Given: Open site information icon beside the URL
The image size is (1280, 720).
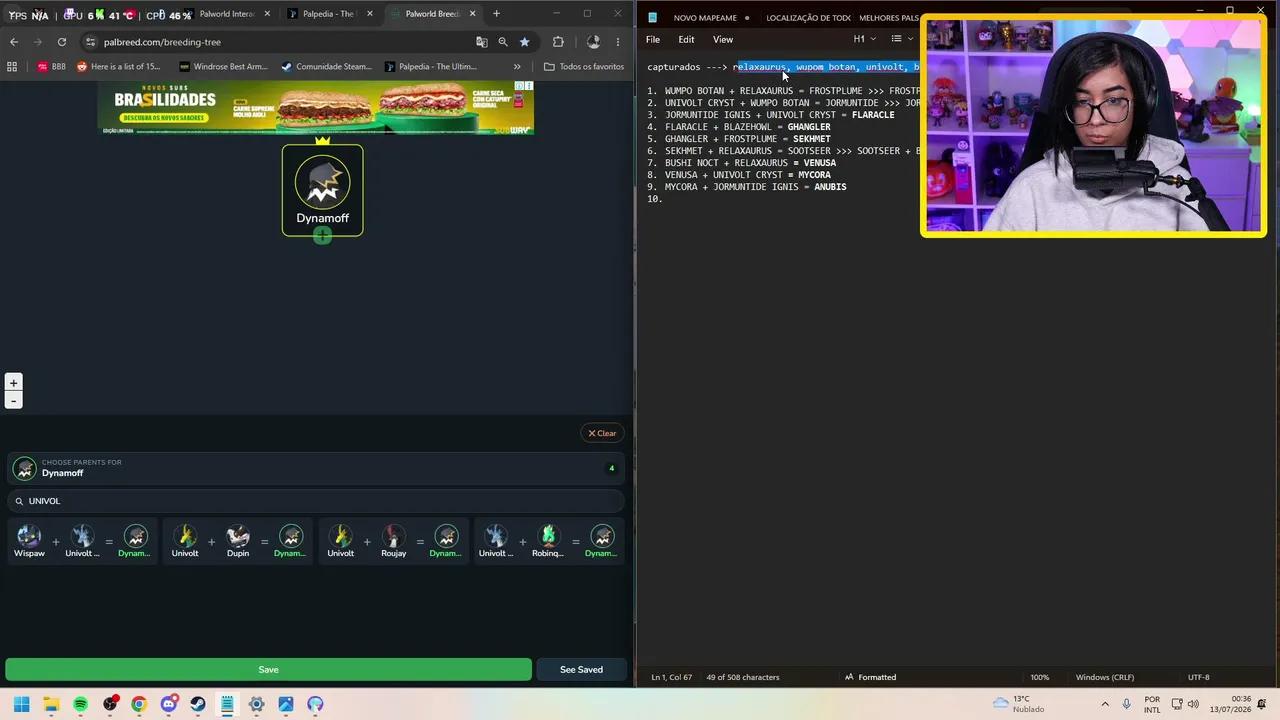Looking at the screenshot, I should [x=90, y=42].
